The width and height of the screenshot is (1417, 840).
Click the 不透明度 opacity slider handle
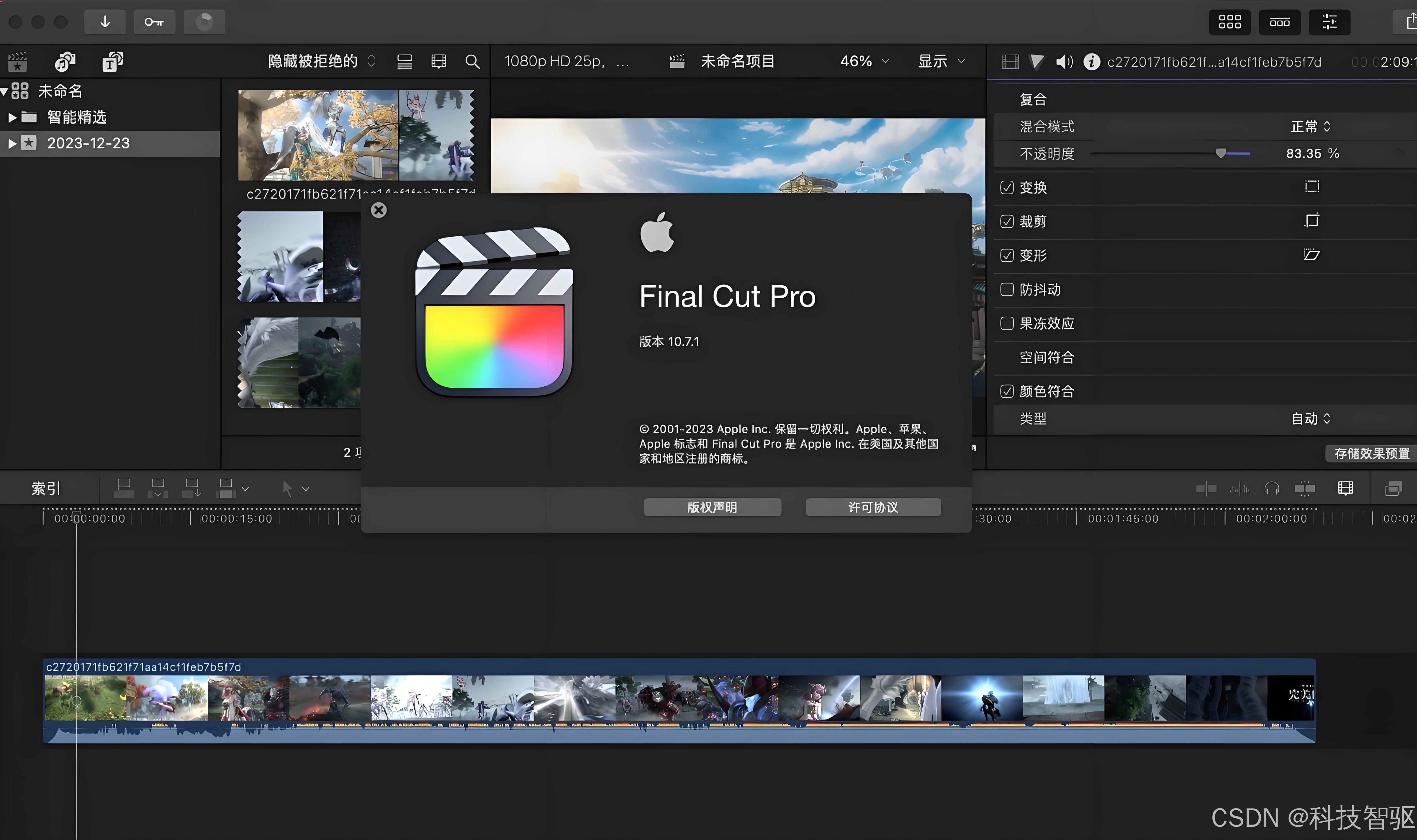pyautogui.click(x=1221, y=153)
